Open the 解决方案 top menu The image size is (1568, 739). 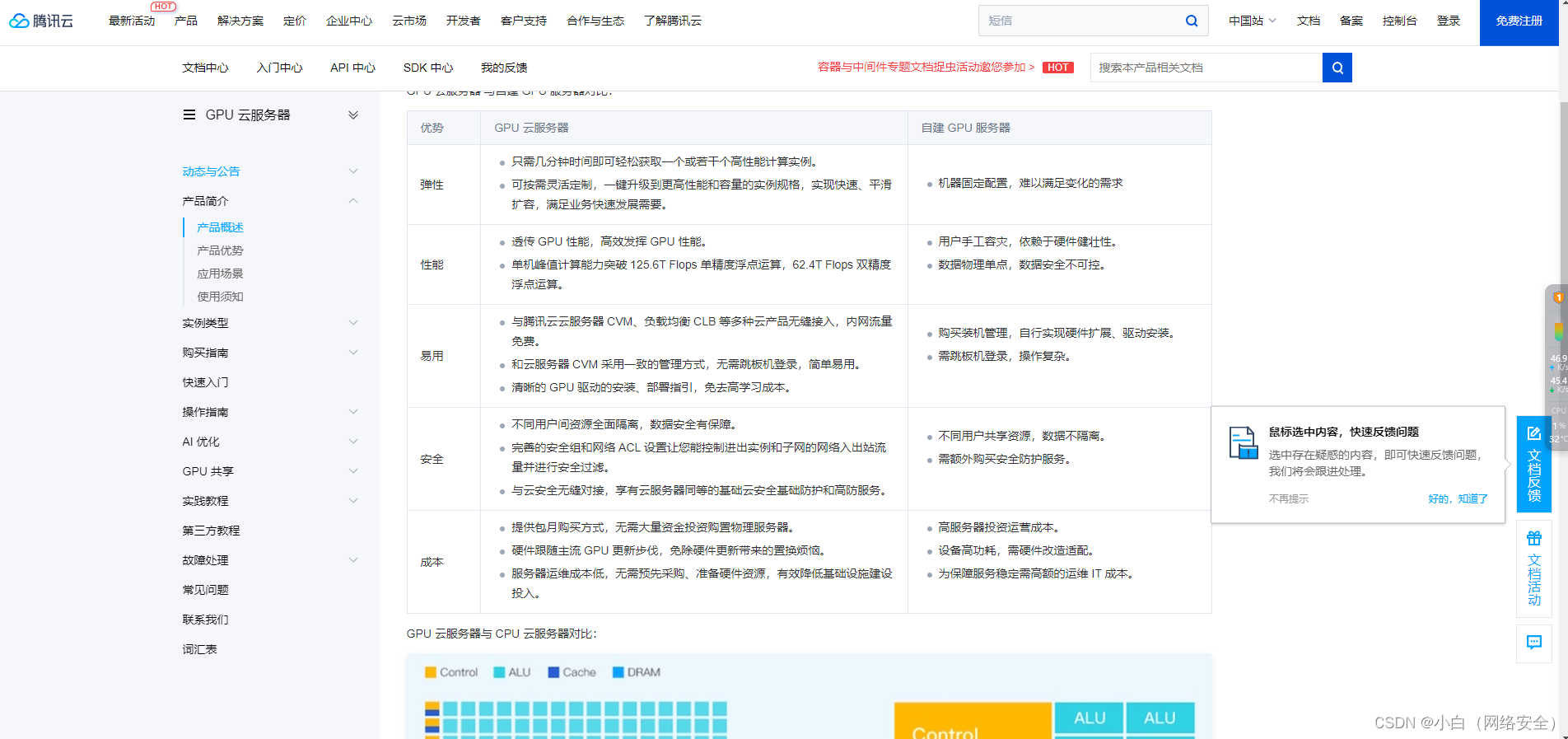pyautogui.click(x=240, y=21)
